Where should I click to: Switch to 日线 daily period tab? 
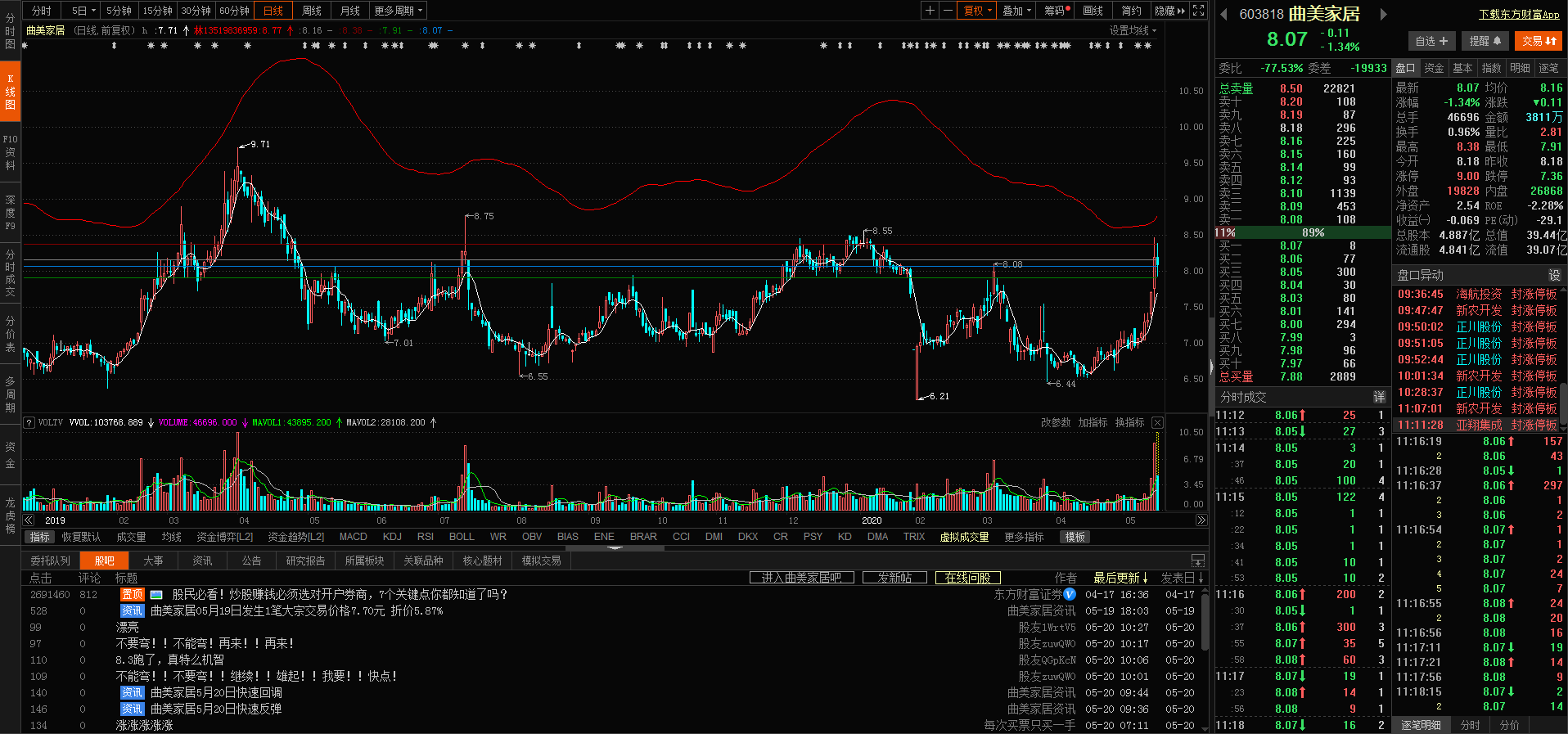273,11
